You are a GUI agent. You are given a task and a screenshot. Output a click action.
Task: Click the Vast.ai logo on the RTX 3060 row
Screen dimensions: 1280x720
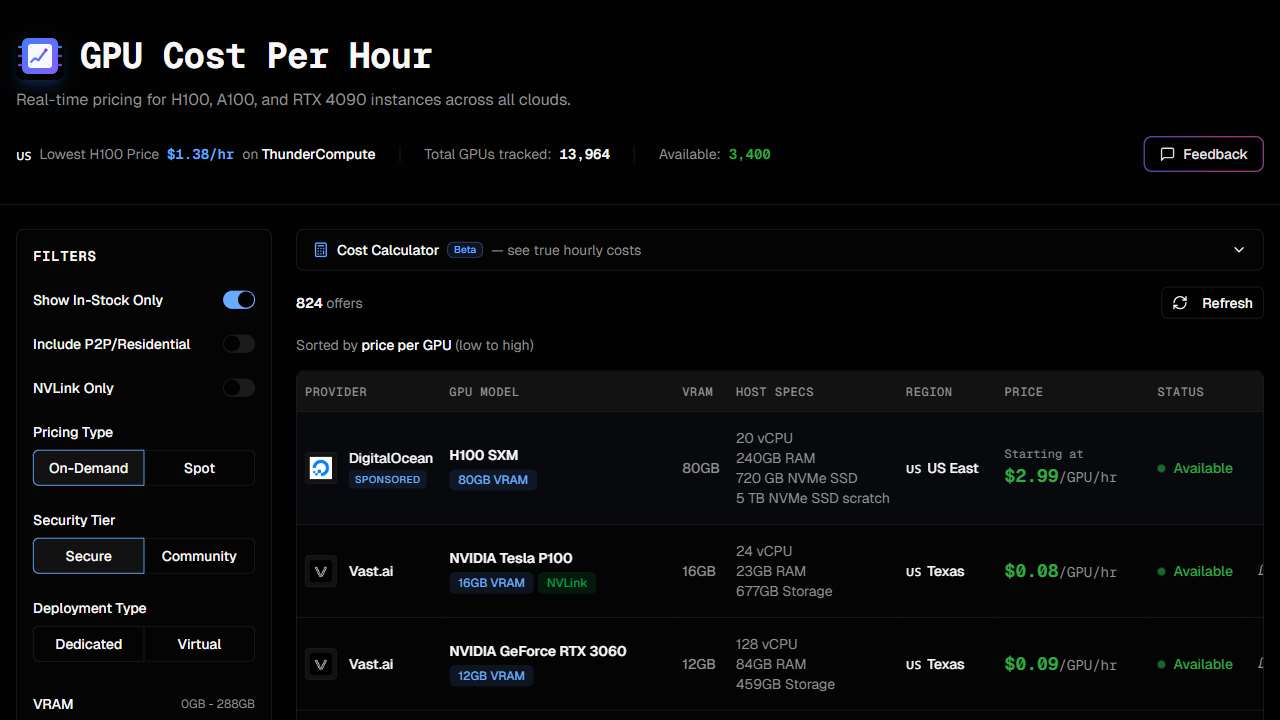pos(320,664)
